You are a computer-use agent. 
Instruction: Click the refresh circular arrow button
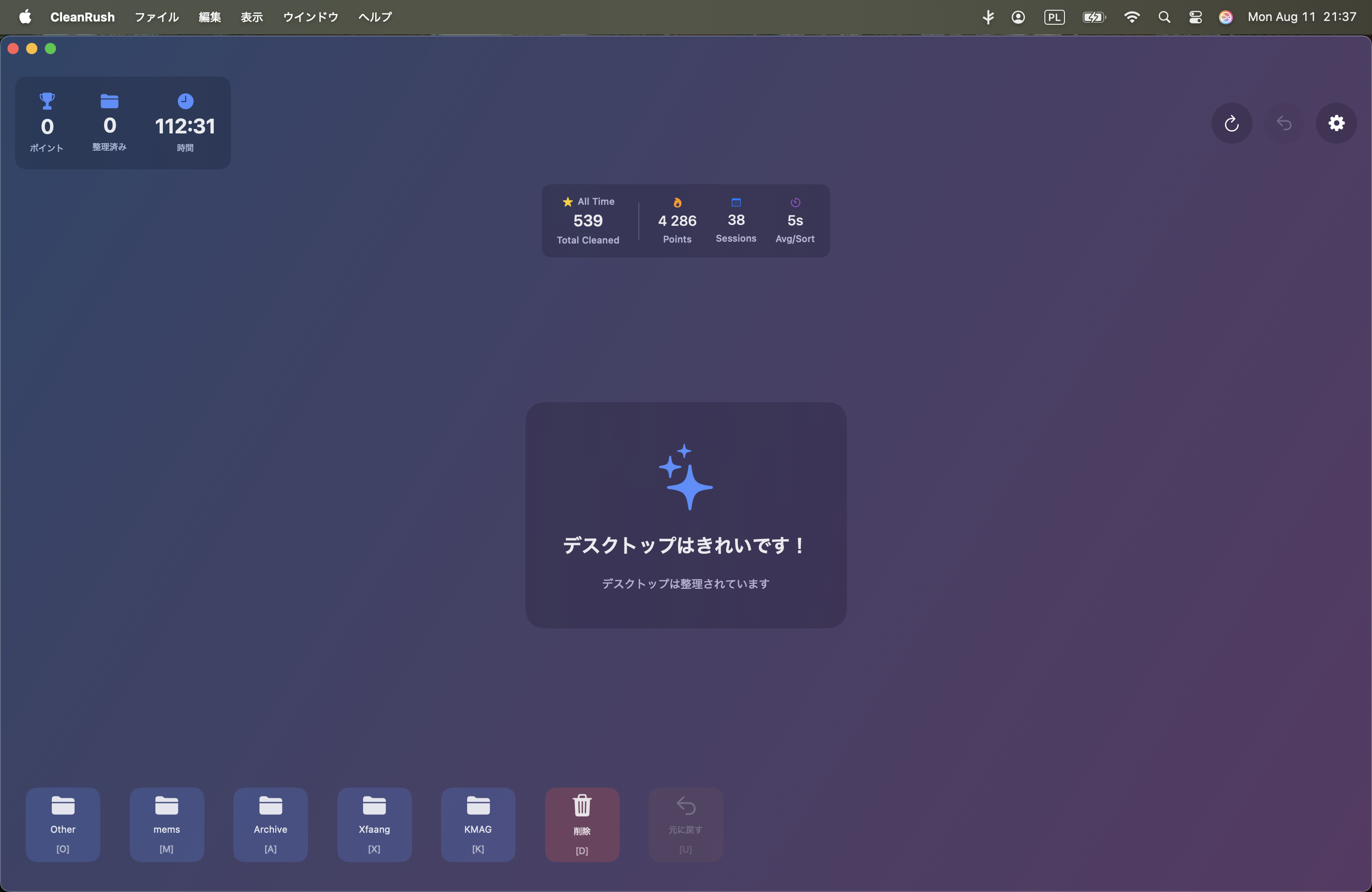coord(1232,123)
